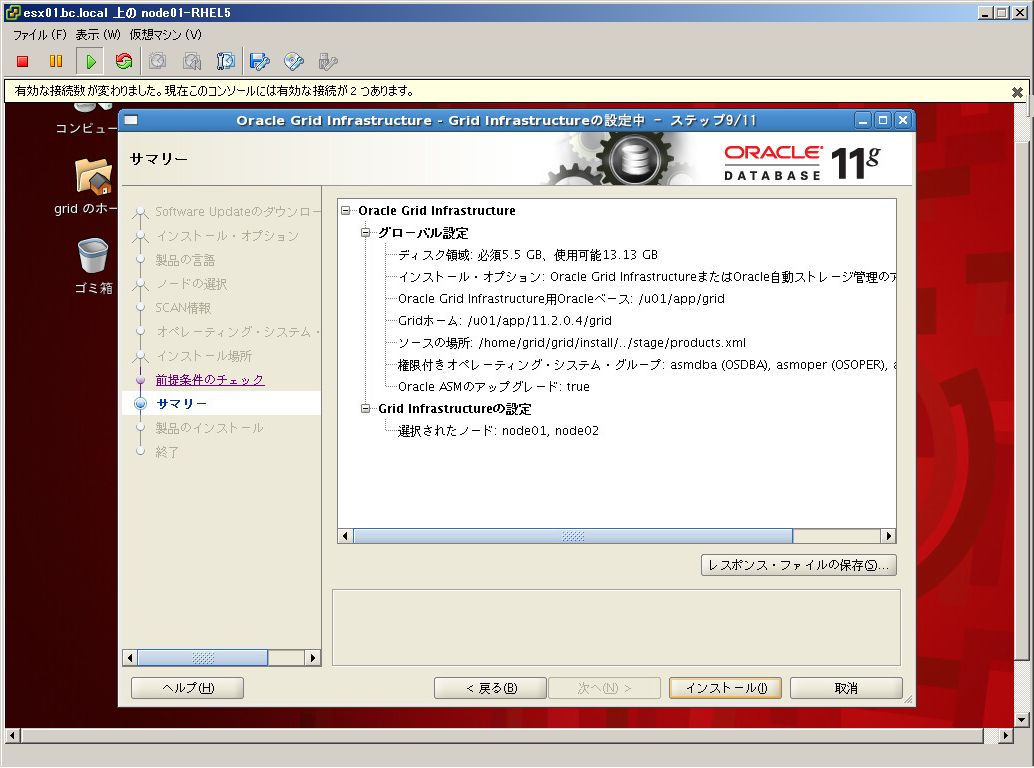This screenshot has width=1034, height=768.
Task: Click the 製品のインストール step label
Action: click(209, 428)
